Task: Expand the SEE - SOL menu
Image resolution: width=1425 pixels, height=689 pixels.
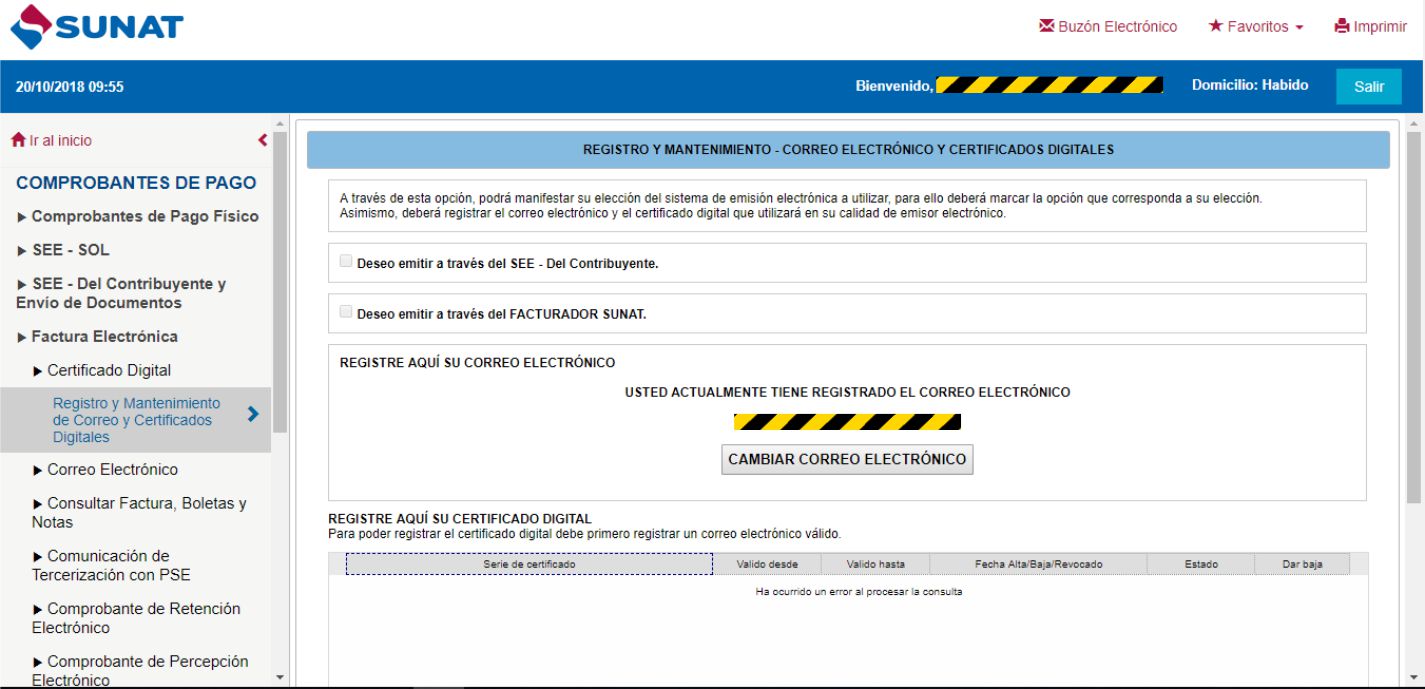Action: coord(64,250)
